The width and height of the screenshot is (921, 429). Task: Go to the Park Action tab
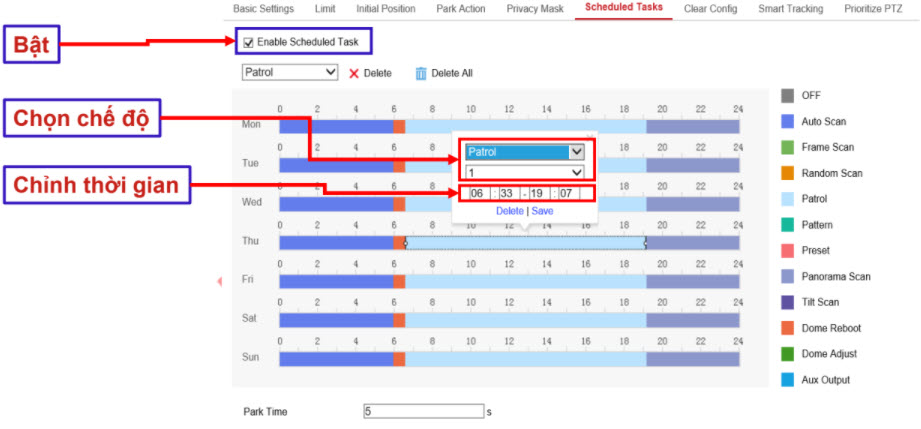(x=461, y=9)
